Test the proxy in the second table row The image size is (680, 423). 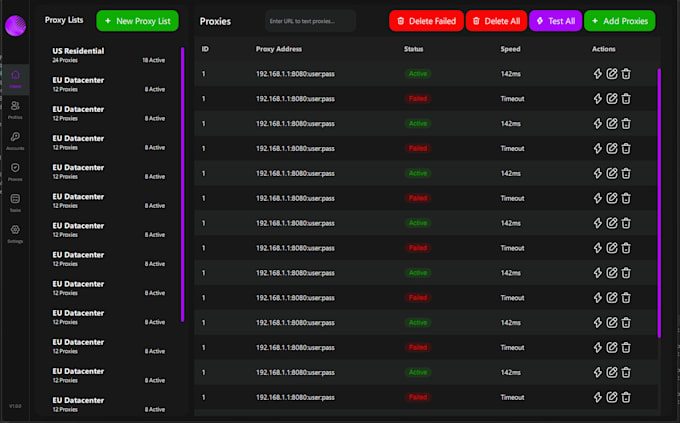pyautogui.click(x=598, y=99)
